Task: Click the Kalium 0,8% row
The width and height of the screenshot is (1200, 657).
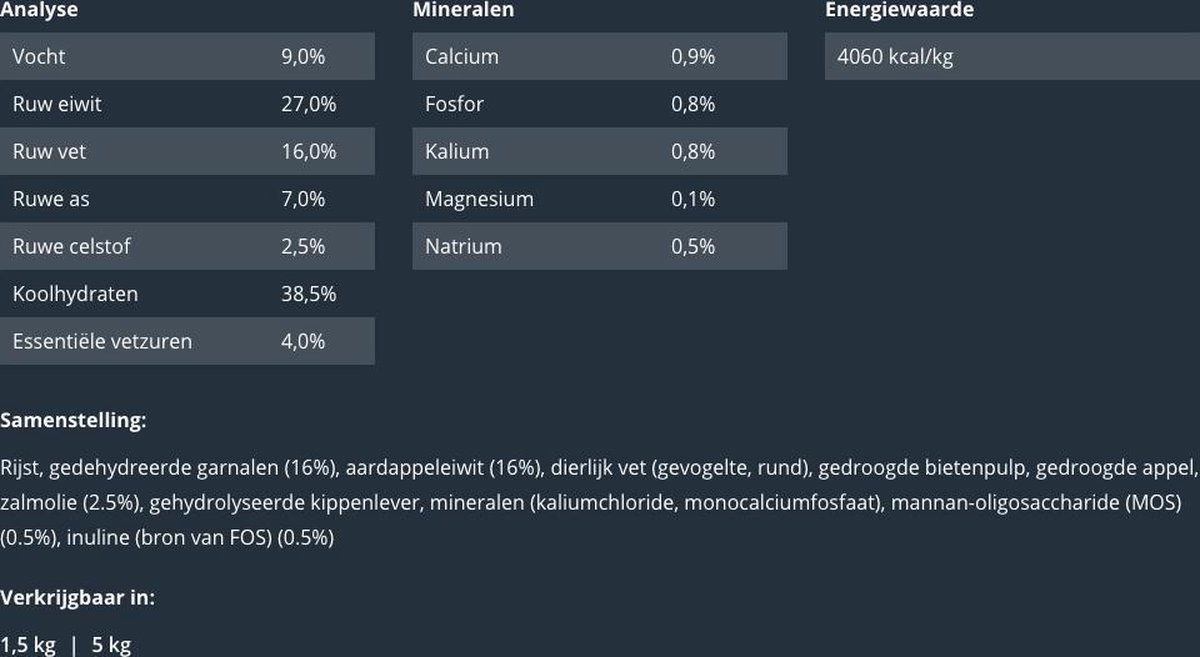Action: pyautogui.click(x=599, y=152)
